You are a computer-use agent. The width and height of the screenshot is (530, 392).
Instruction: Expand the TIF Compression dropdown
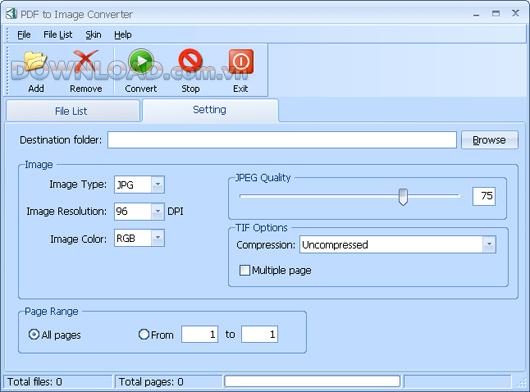(489, 244)
